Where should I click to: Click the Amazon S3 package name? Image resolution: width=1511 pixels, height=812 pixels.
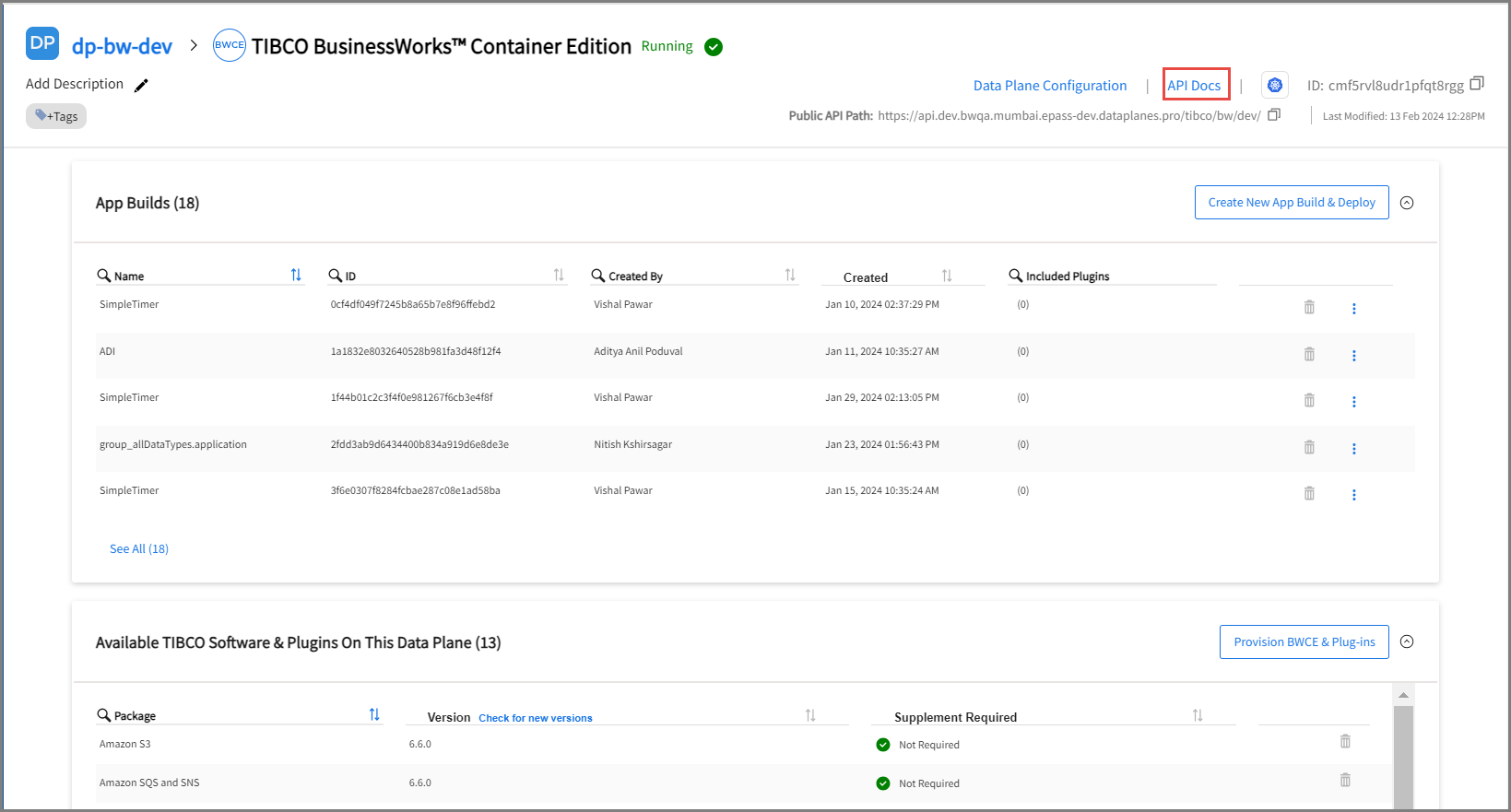click(x=124, y=744)
